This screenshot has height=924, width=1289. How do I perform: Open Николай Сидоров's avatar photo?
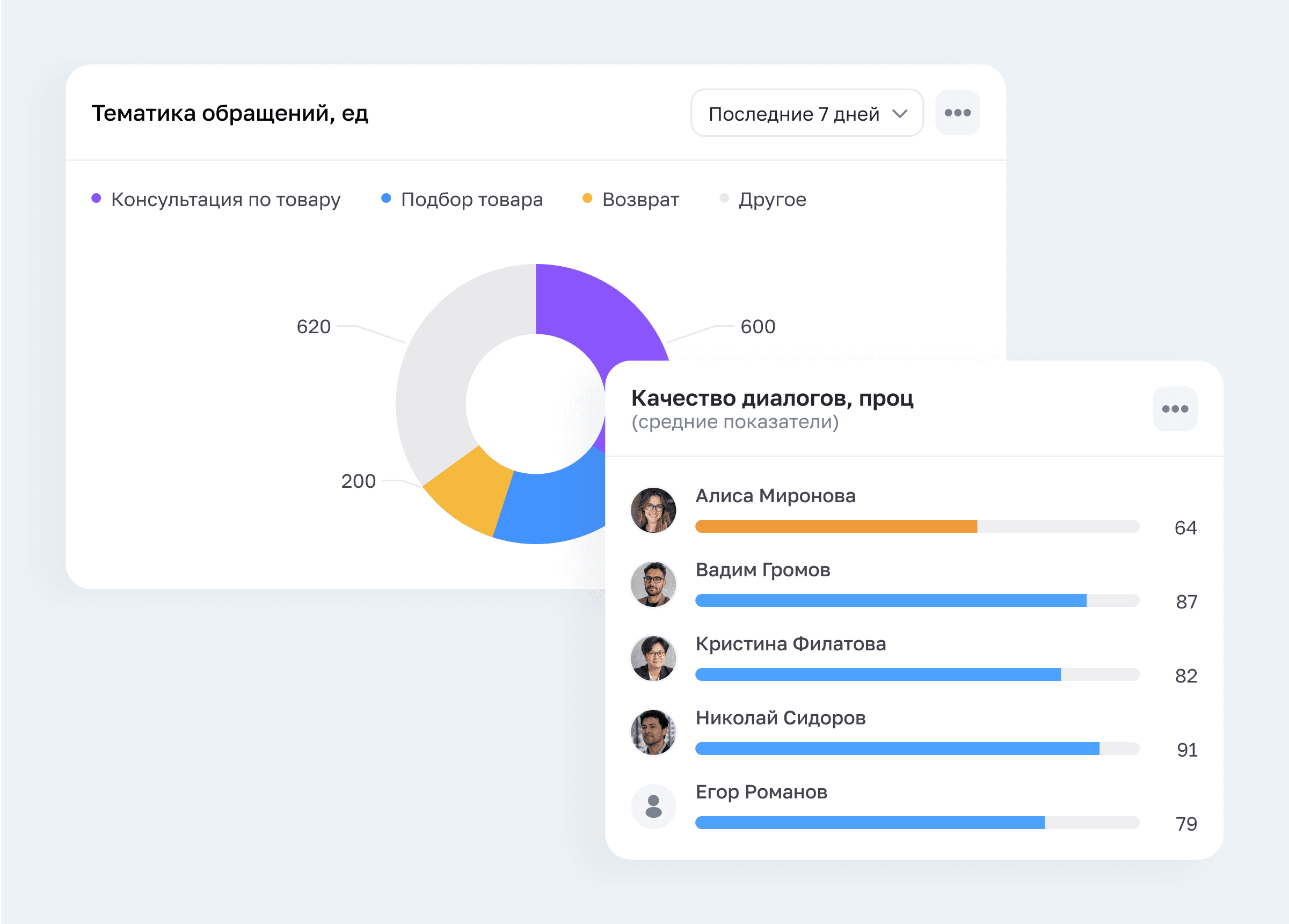pyautogui.click(x=653, y=732)
